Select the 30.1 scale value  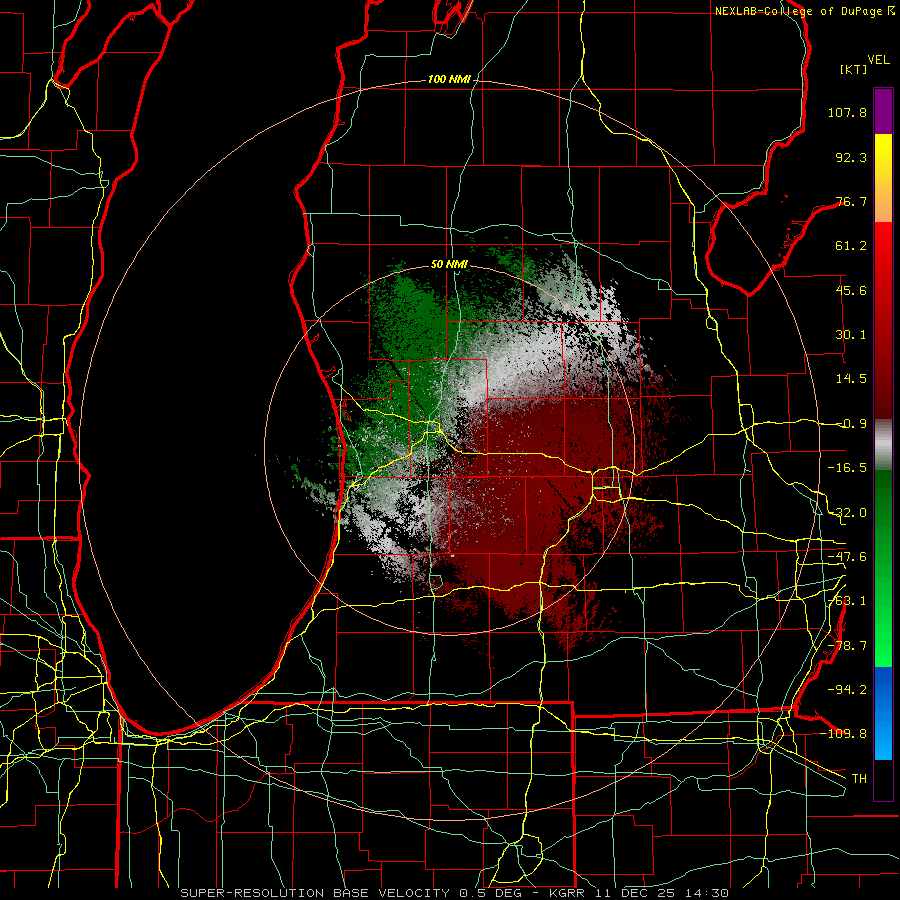pos(851,335)
